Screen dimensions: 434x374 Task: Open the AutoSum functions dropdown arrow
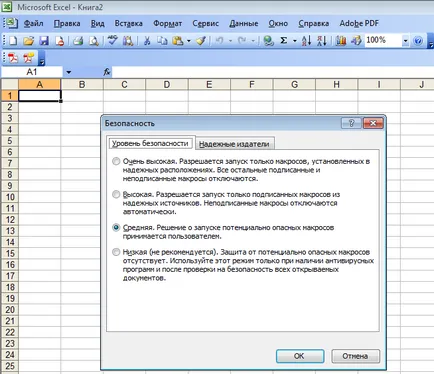(x=295, y=41)
